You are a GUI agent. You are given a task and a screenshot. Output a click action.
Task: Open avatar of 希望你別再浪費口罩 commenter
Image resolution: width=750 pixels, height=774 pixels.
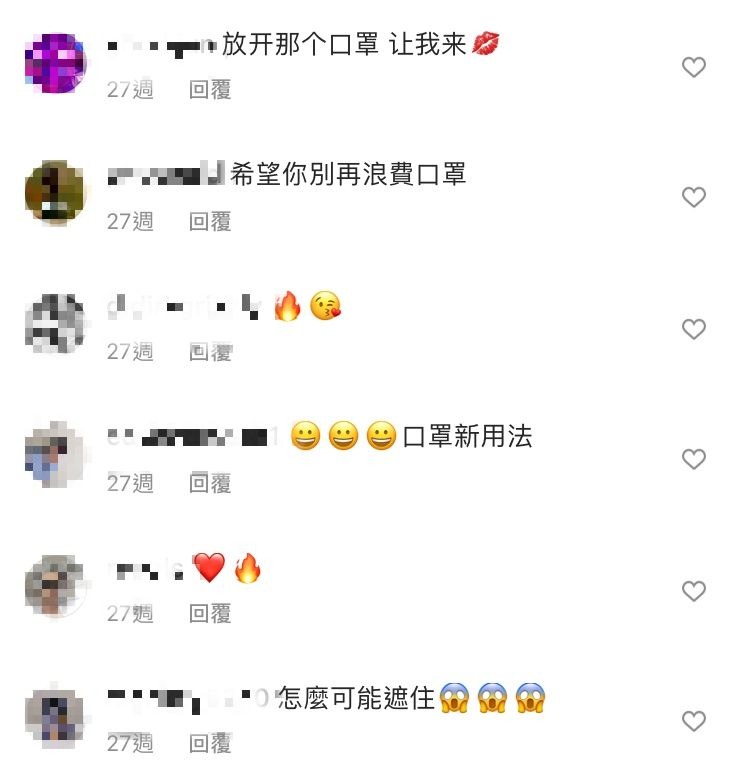tap(55, 193)
